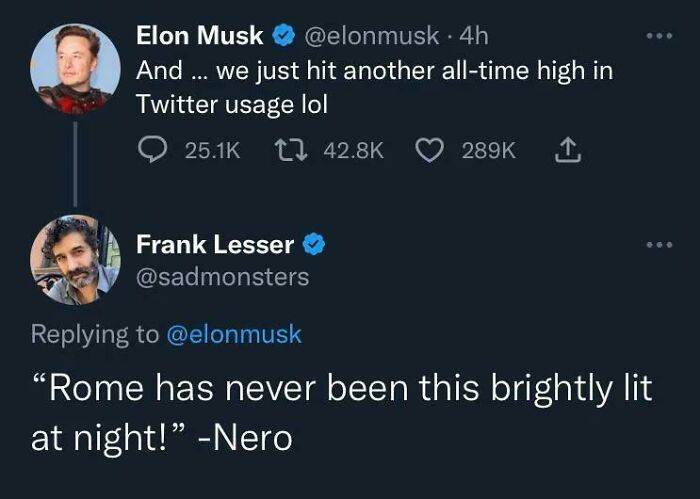Click the share icon on Elon Musk's tweet

pos(564,150)
